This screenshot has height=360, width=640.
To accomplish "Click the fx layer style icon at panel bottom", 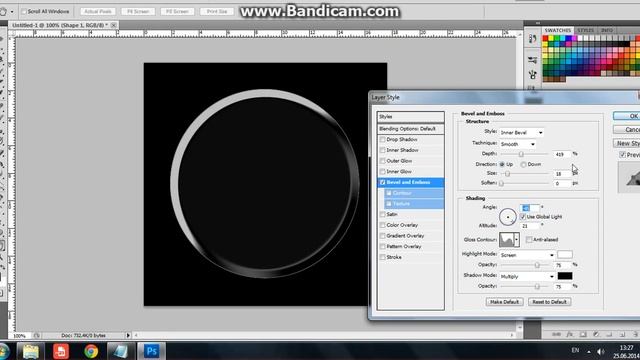I will point(570,334).
